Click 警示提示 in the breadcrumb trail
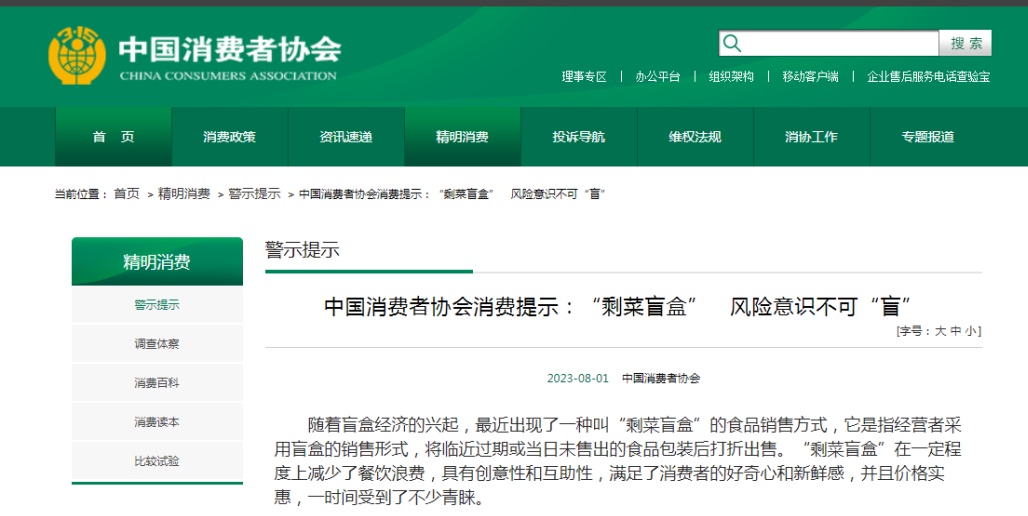This screenshot has width=1028, height=516. [x=254, y=193]
